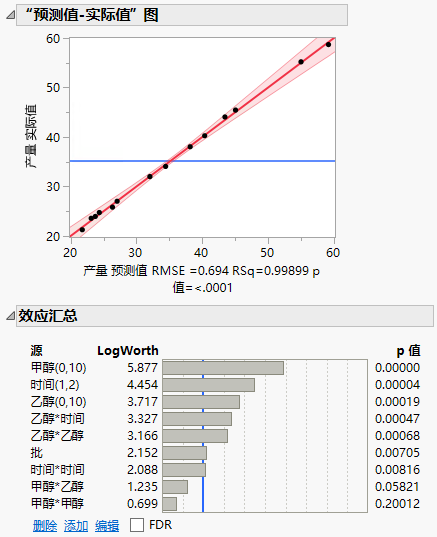Screen dimensions: 437x537
Task: Click LogWorth value 3.166
Action: tap(142, 436)
